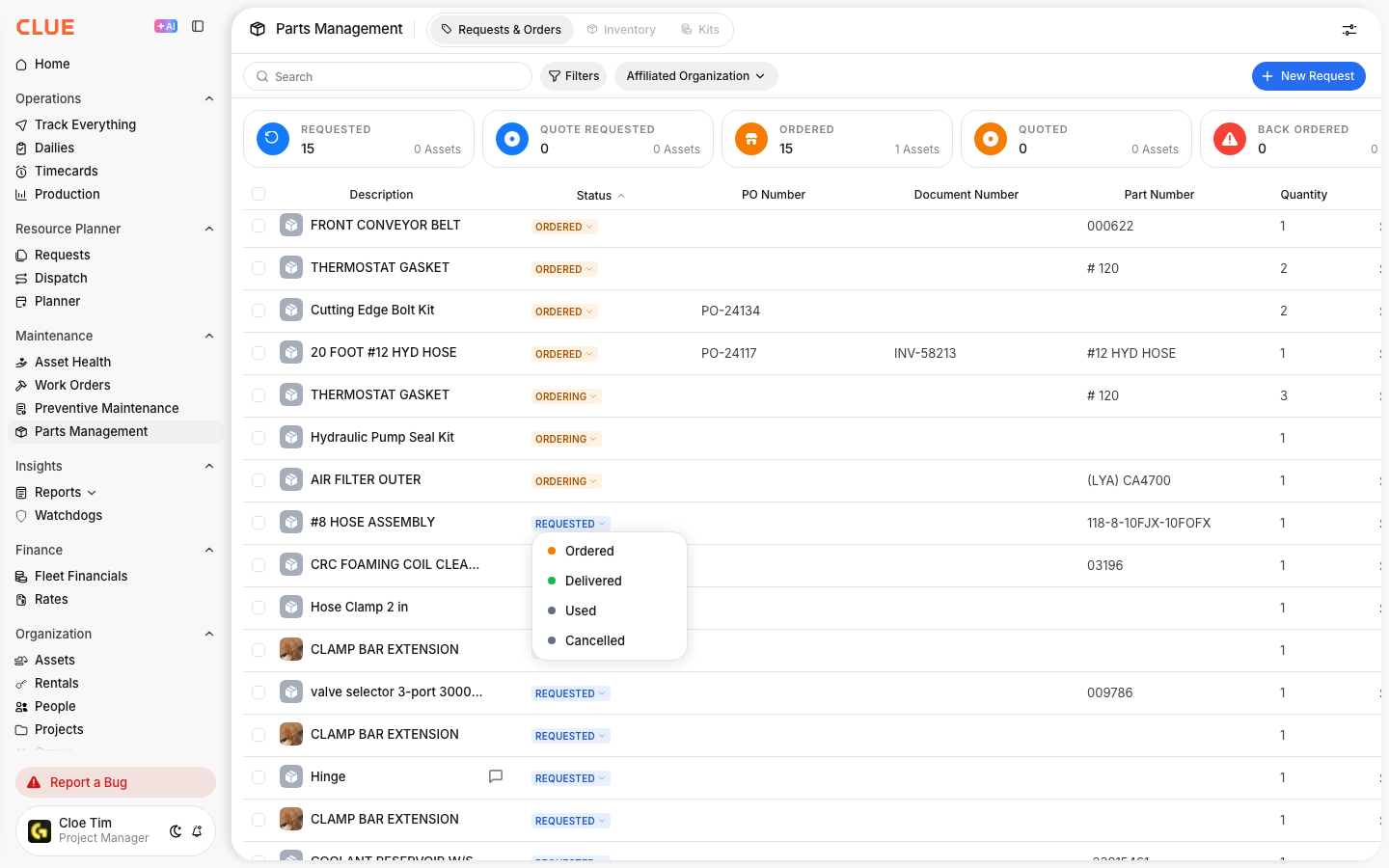This screenshot has height=868, width=1389.
Task: Click the Quoted card icon
Action: click(x=990, y=139)
